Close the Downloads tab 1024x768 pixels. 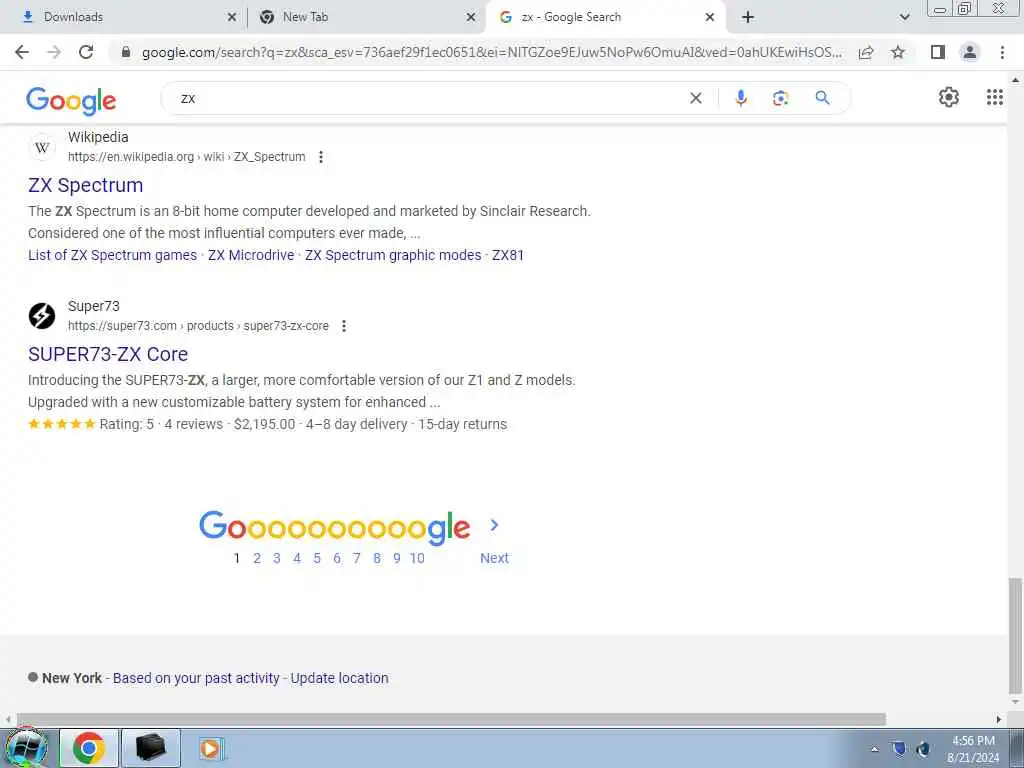232,17
